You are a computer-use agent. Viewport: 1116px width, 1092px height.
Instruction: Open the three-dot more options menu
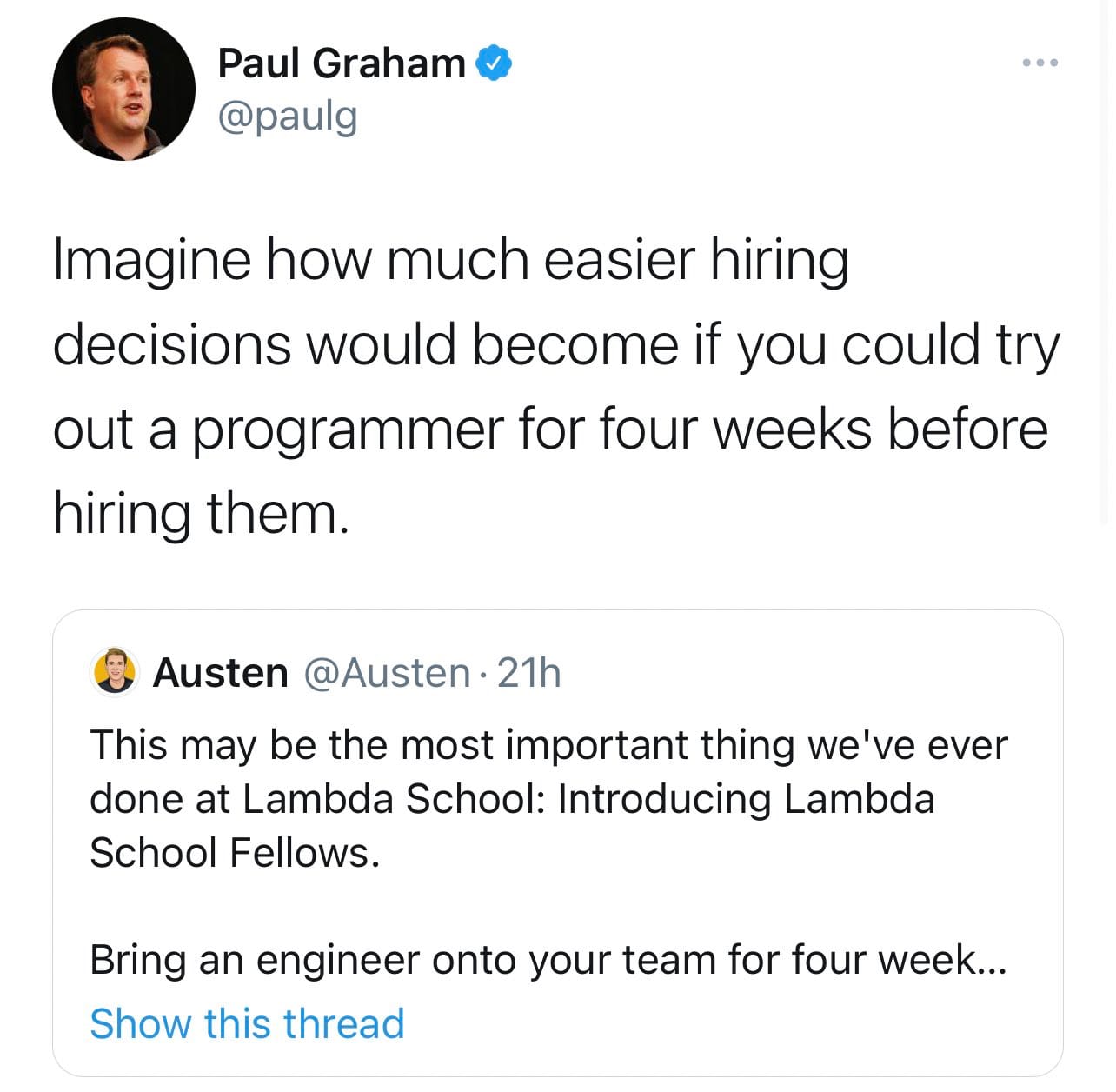(x=1040, y=63)
